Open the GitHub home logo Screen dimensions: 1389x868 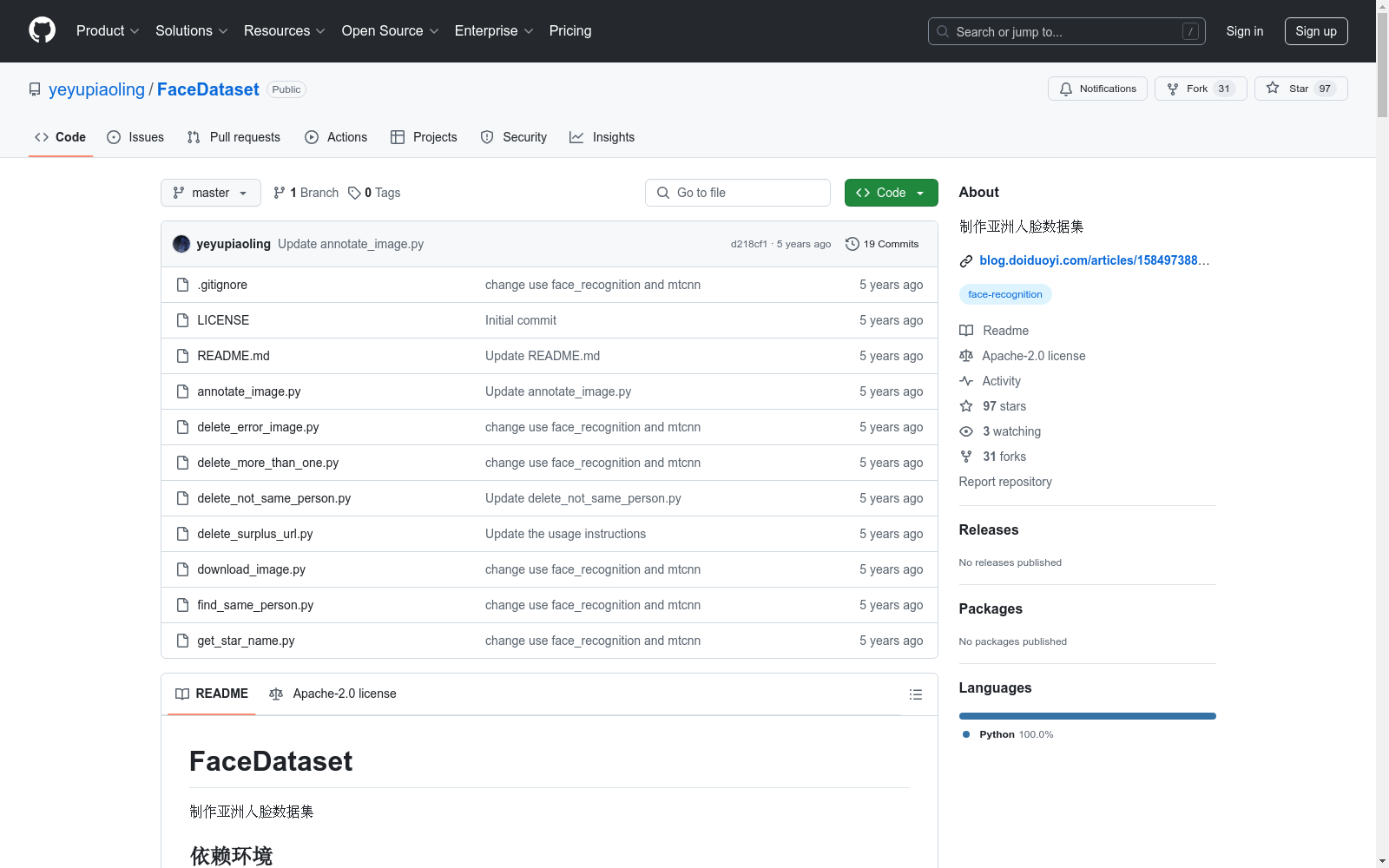point(42,30)
